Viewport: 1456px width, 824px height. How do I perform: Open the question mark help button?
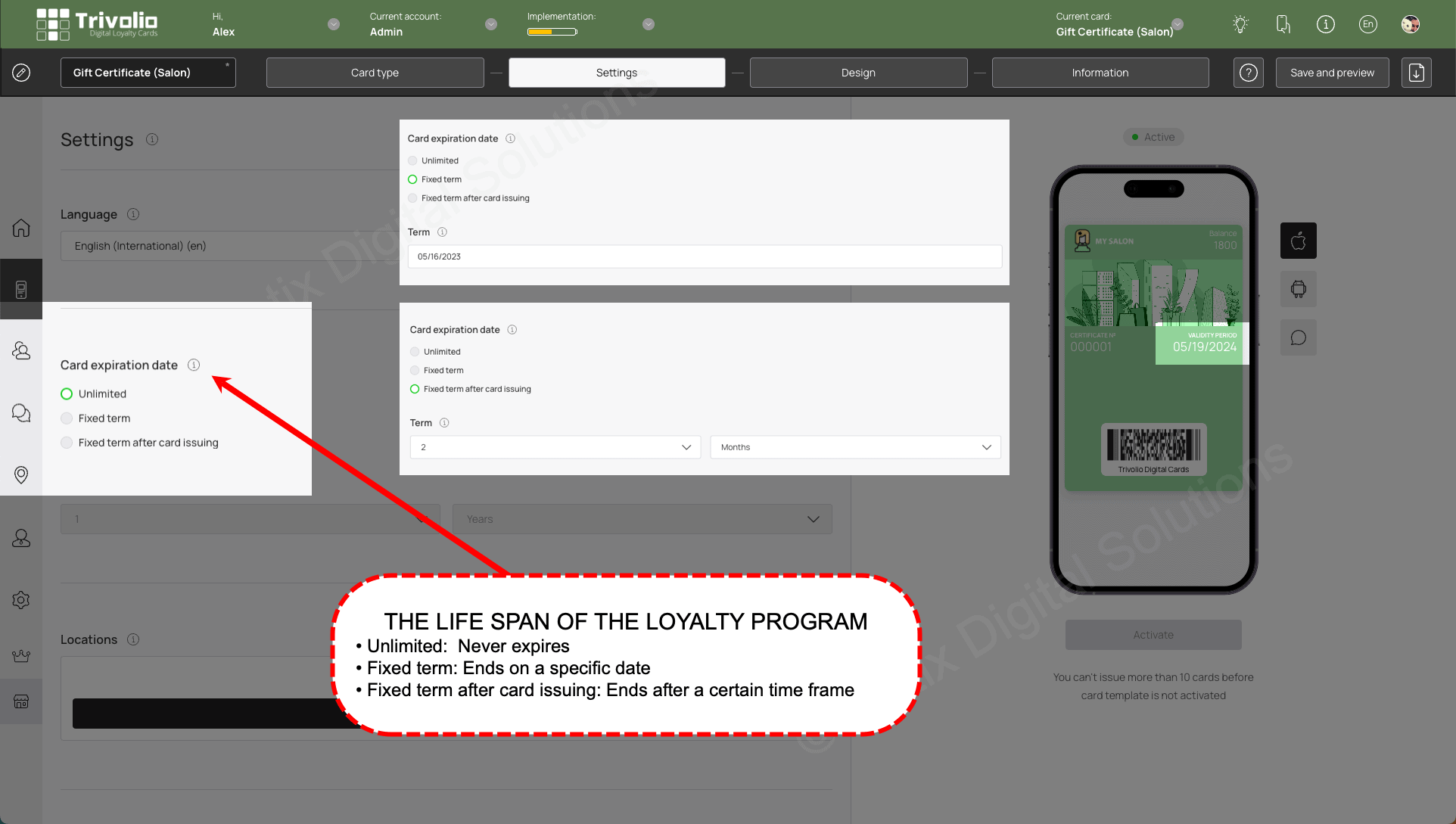pos(1249,73)
